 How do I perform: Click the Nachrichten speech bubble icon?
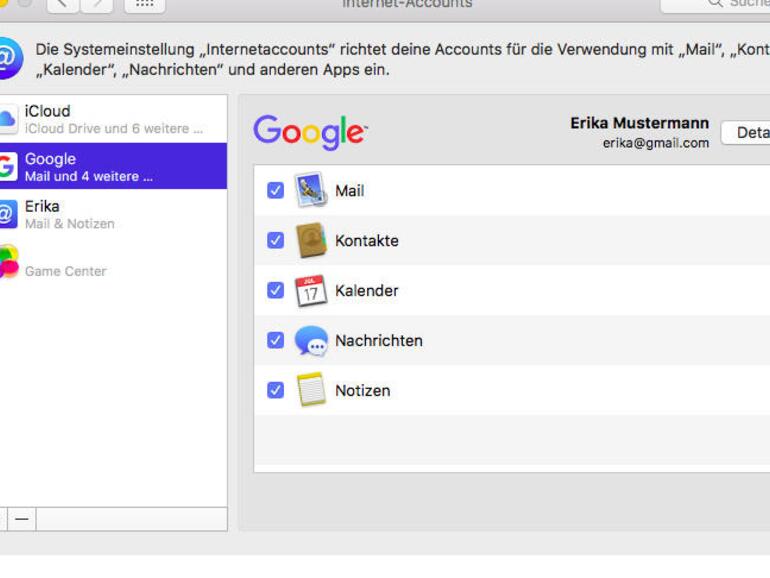[x=311, y=340]
